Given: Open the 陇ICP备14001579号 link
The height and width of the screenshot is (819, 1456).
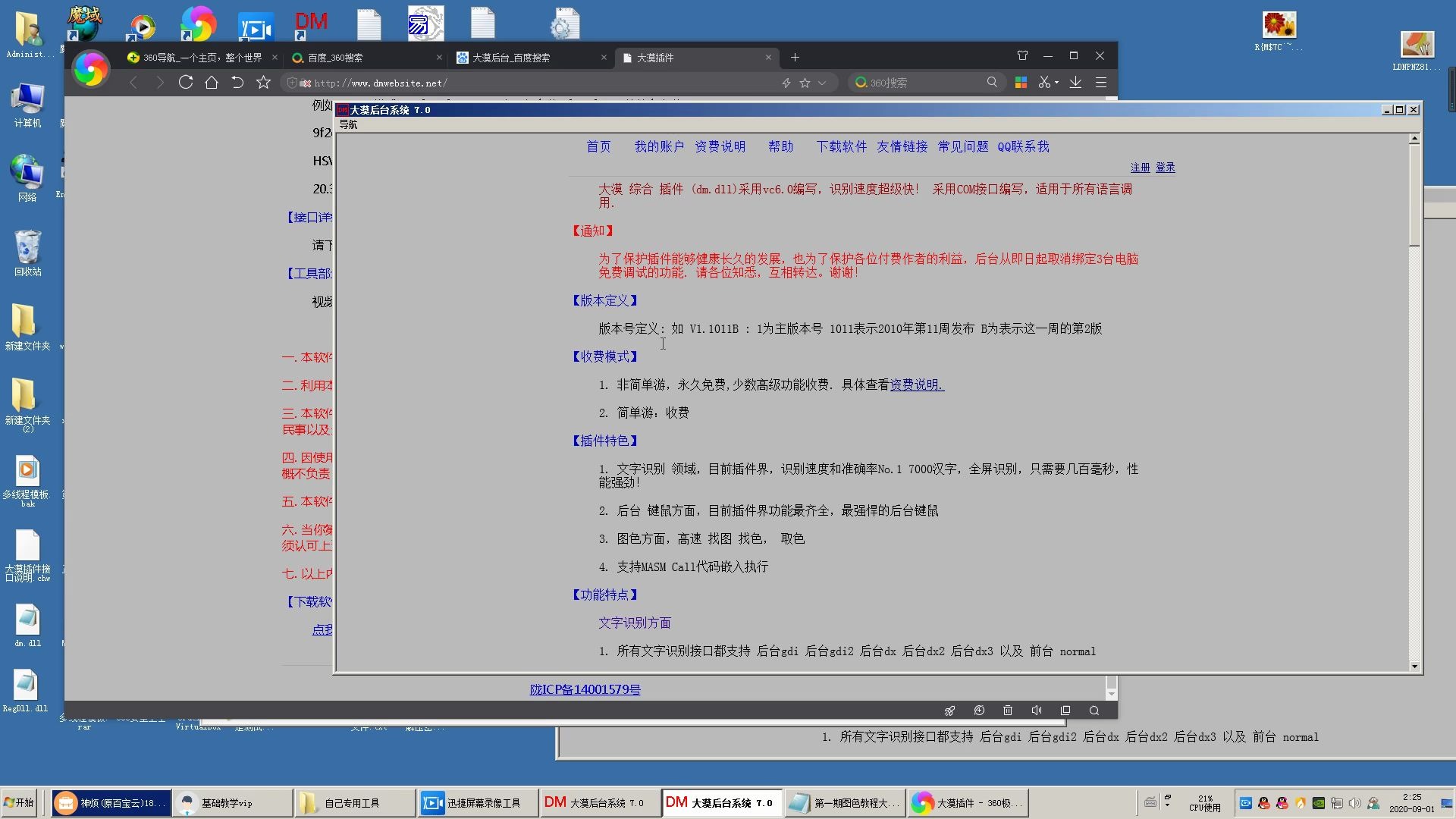Looking at the screenshot, I should [x=585, y=690].
